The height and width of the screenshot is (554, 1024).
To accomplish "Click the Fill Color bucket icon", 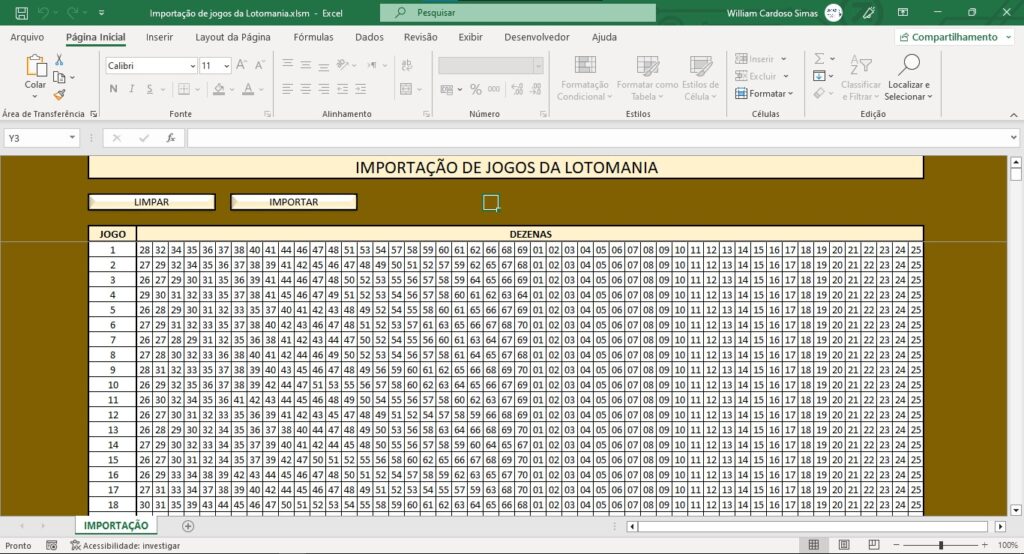I will pos(219,89).
